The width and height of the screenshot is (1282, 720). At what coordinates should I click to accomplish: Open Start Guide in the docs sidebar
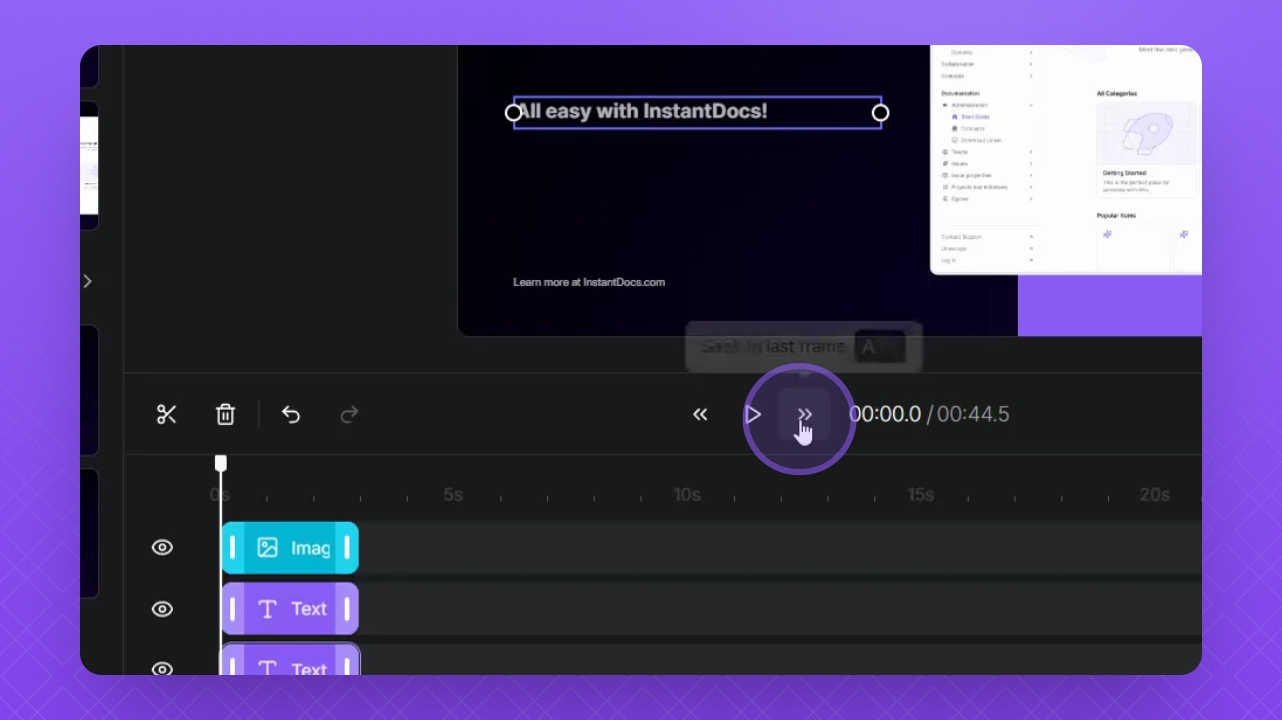pyautogui.click(x=976, y=117)
